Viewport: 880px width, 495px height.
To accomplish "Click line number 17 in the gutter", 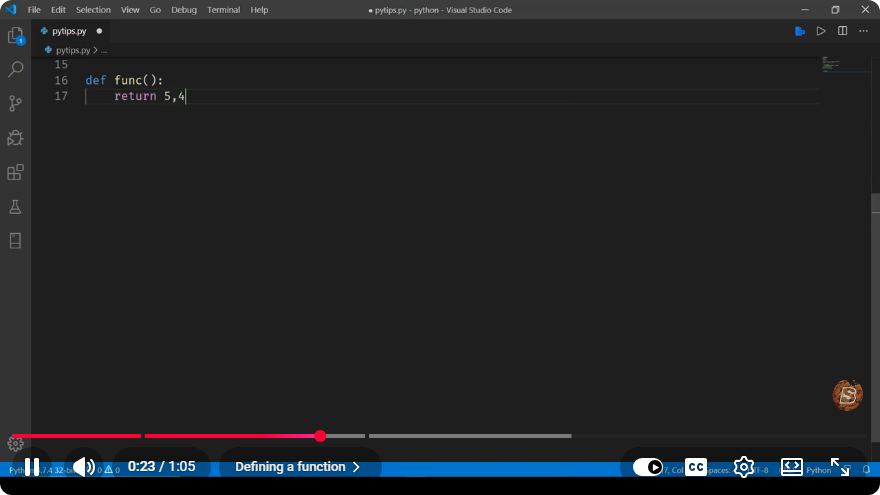I will (x=61, y=96).
